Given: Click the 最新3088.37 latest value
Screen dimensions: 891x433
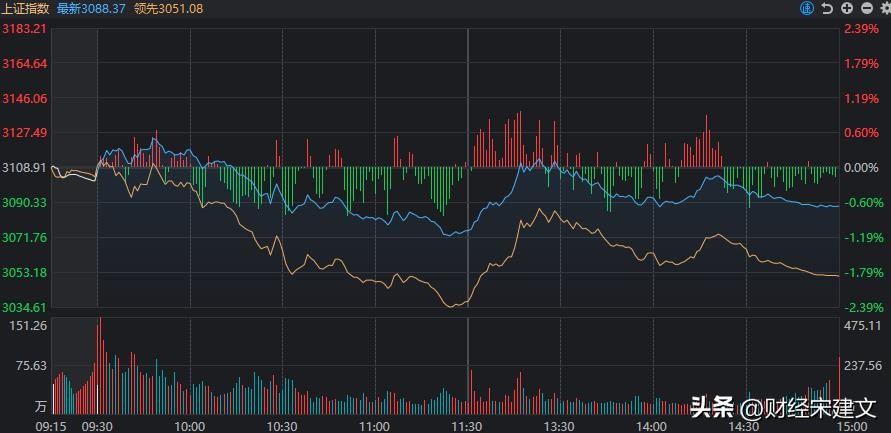Looking at the screenshot, I should [91, 9].
